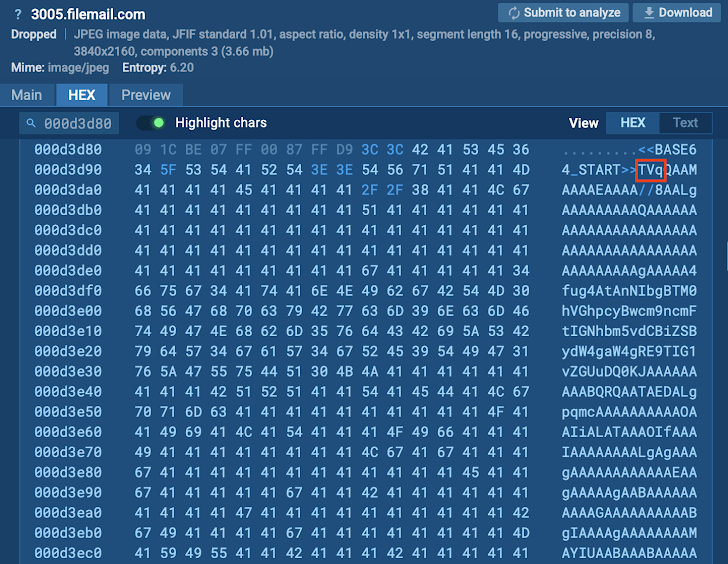Click ASCII text 'AAABQRQAATAEDALg'
Screen dimensions: 728x564
pyautogui.click(x=629, y=392)
